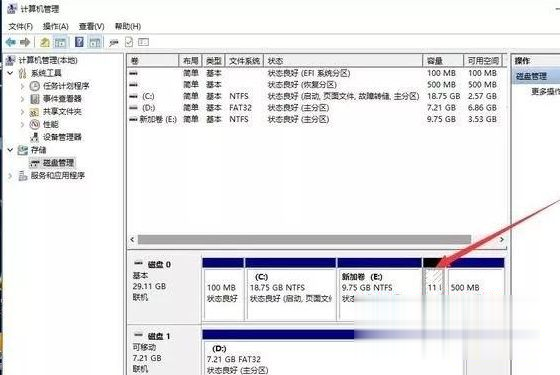This screenshot has width=560, height=375.
Task: Click the Back arrow toolbar icon
Action: (11, 42)
